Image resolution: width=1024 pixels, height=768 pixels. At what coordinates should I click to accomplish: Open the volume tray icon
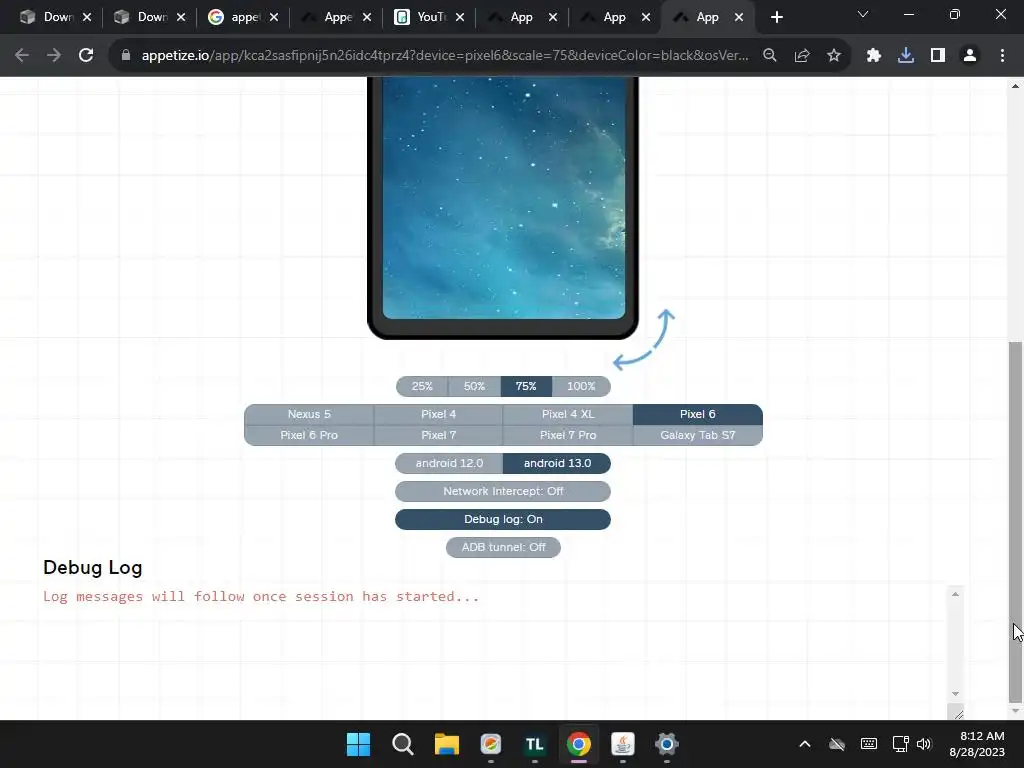(x=924, y=744)
